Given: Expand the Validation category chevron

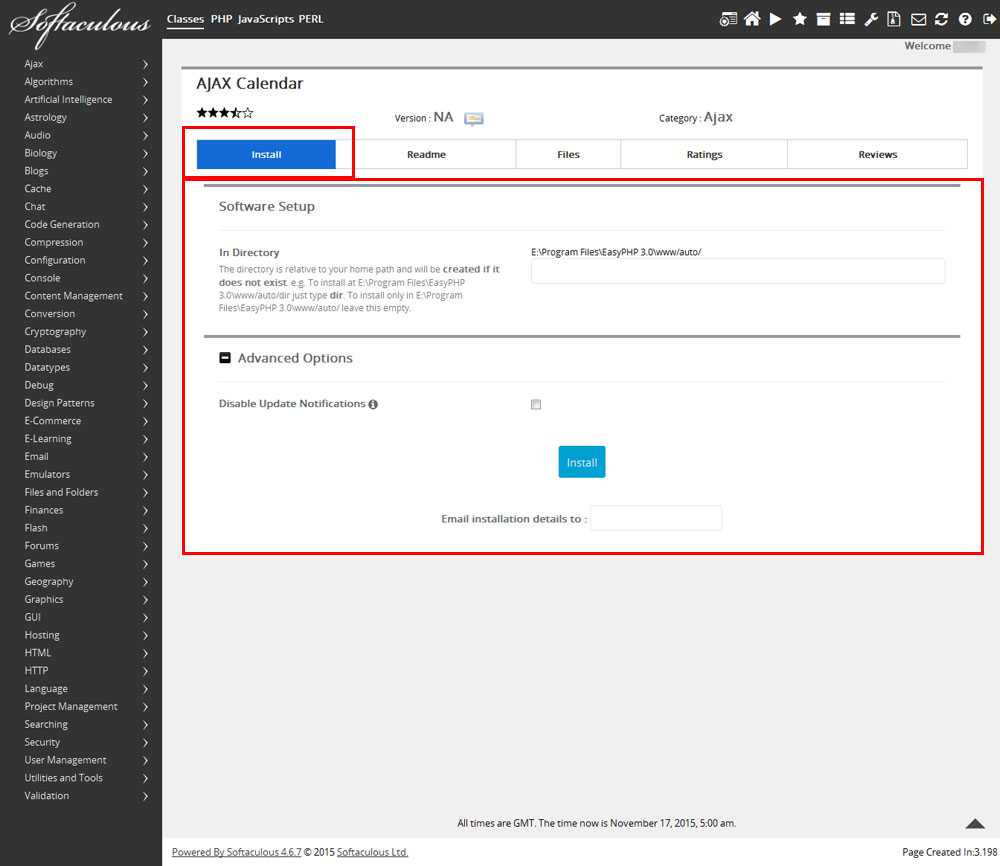Looking at the screenshot, I should pyautogui.click(x=145, y=796).
